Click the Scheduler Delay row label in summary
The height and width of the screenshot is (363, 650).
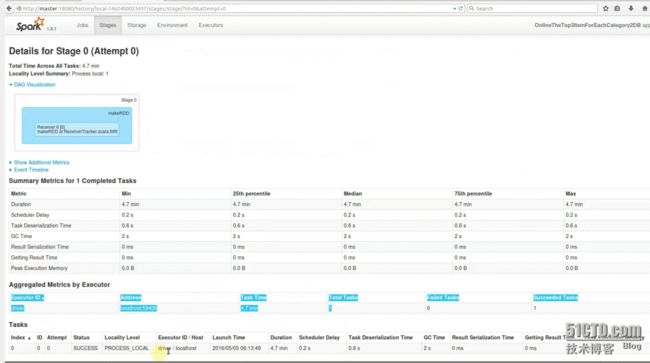click(x=30, y=215)
